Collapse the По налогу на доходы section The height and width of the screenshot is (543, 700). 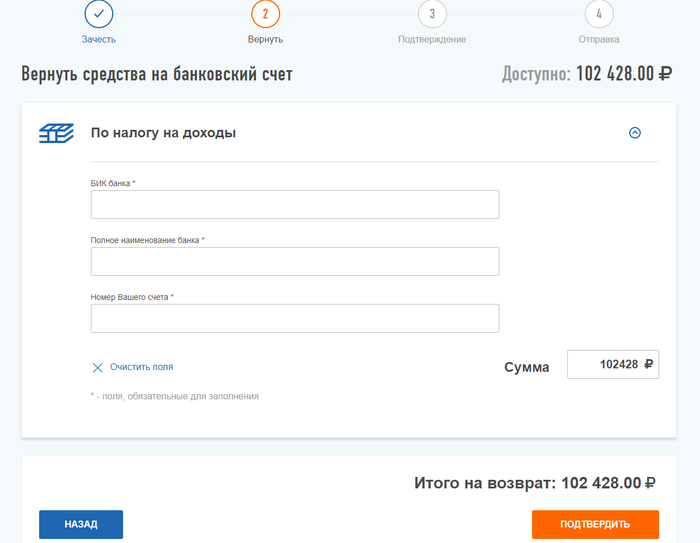[x=634, y=133]
